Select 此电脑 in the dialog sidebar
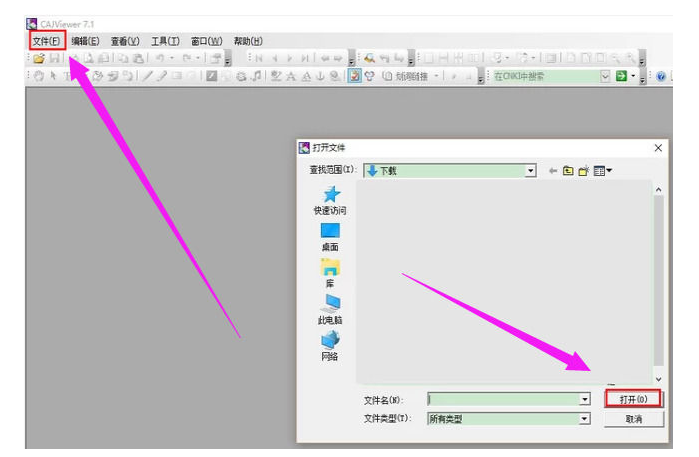 [330, 309]
